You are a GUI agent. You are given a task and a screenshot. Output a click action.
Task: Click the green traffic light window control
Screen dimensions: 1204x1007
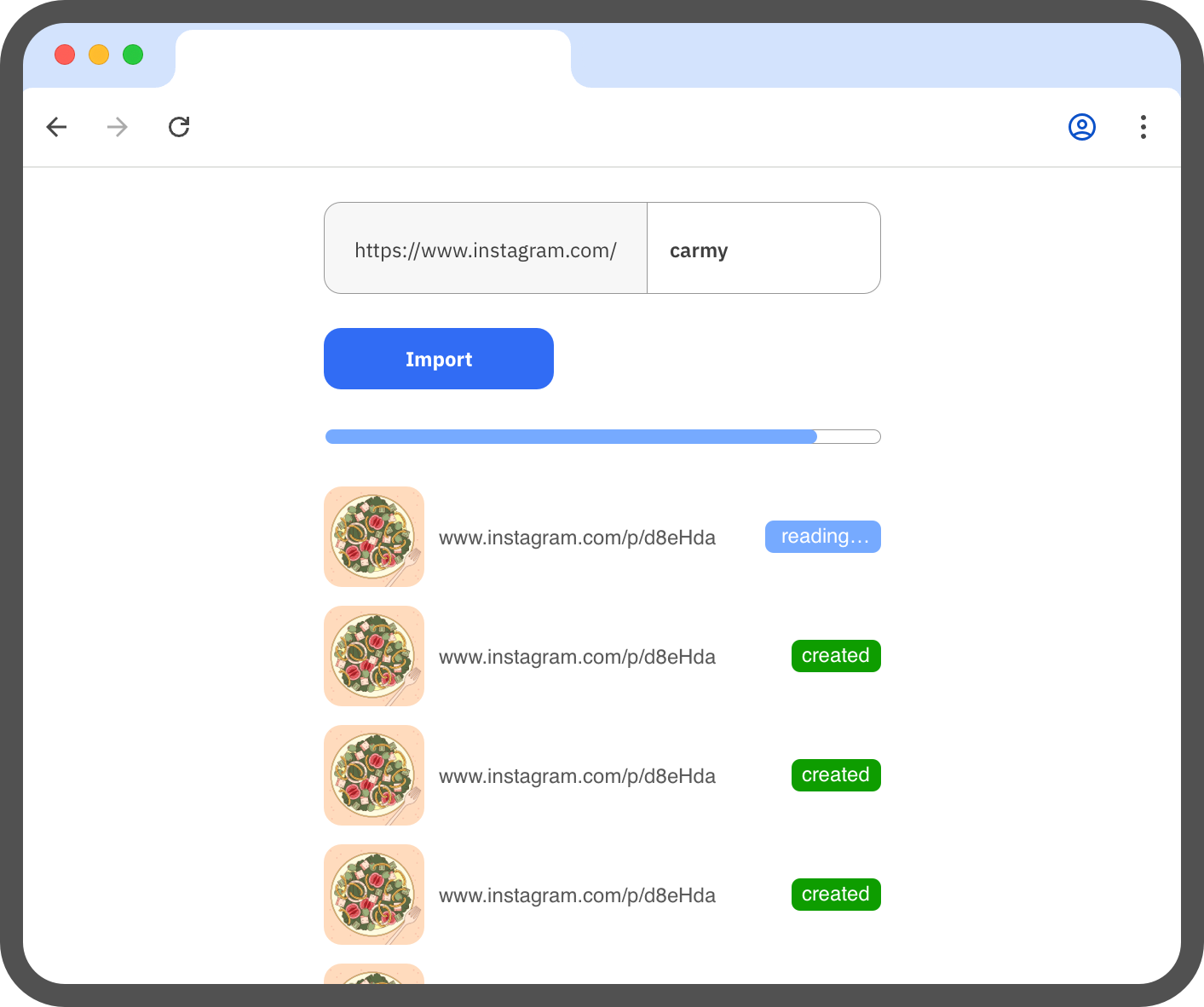[133, 55]
